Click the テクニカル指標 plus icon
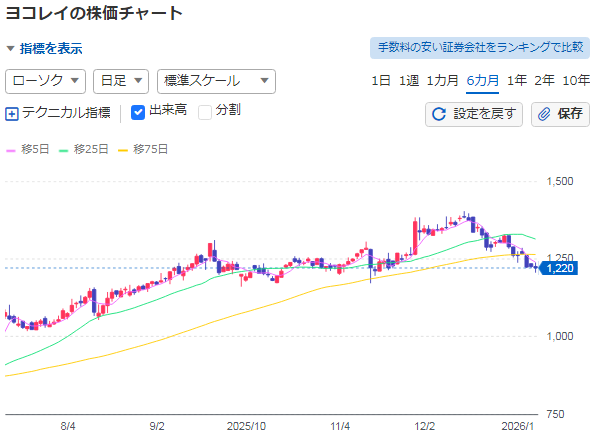Image resolution: width=596 pixels, height=438 pixels. click(11, 114)
